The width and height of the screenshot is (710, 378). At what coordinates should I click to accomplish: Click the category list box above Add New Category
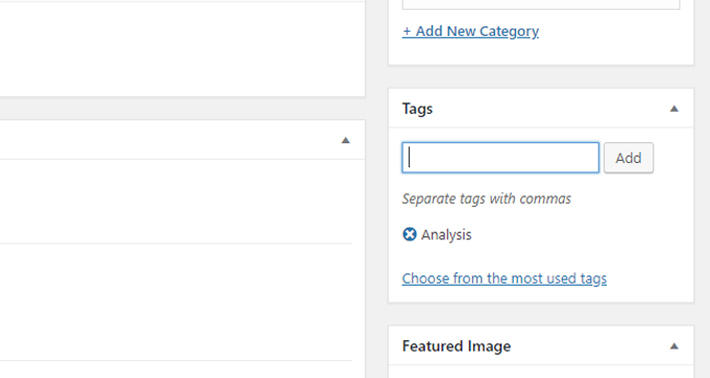(541, 5)
